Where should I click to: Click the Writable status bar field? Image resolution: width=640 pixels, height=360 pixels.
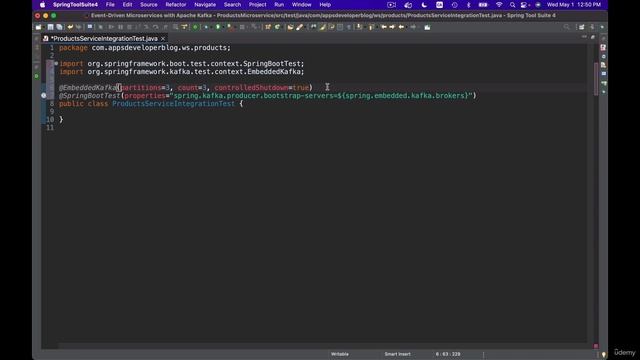click(340, 354)
